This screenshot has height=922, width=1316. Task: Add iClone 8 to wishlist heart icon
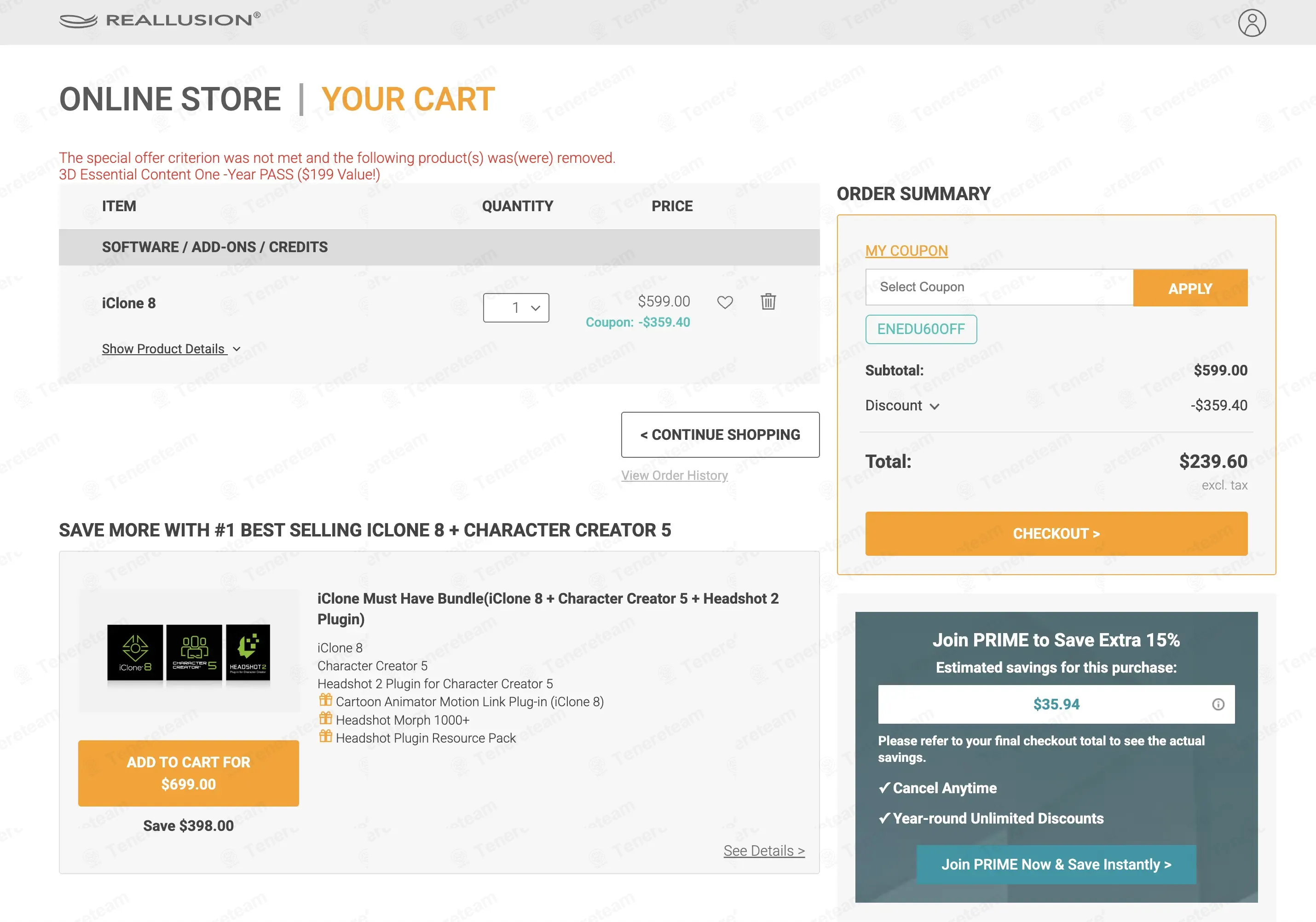click(x=725, y=302)
